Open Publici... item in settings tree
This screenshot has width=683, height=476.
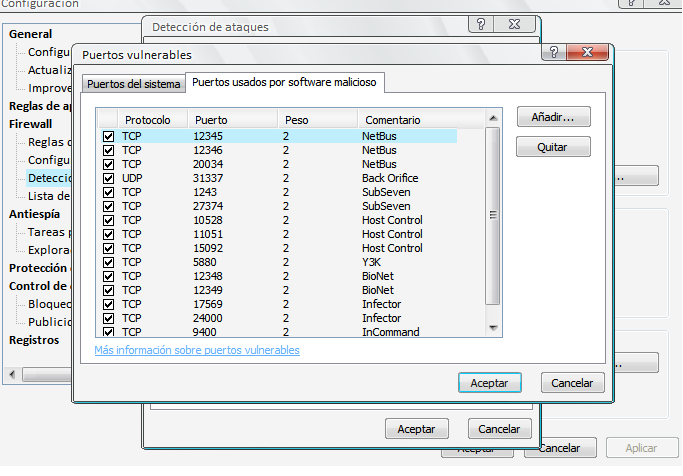49,322
